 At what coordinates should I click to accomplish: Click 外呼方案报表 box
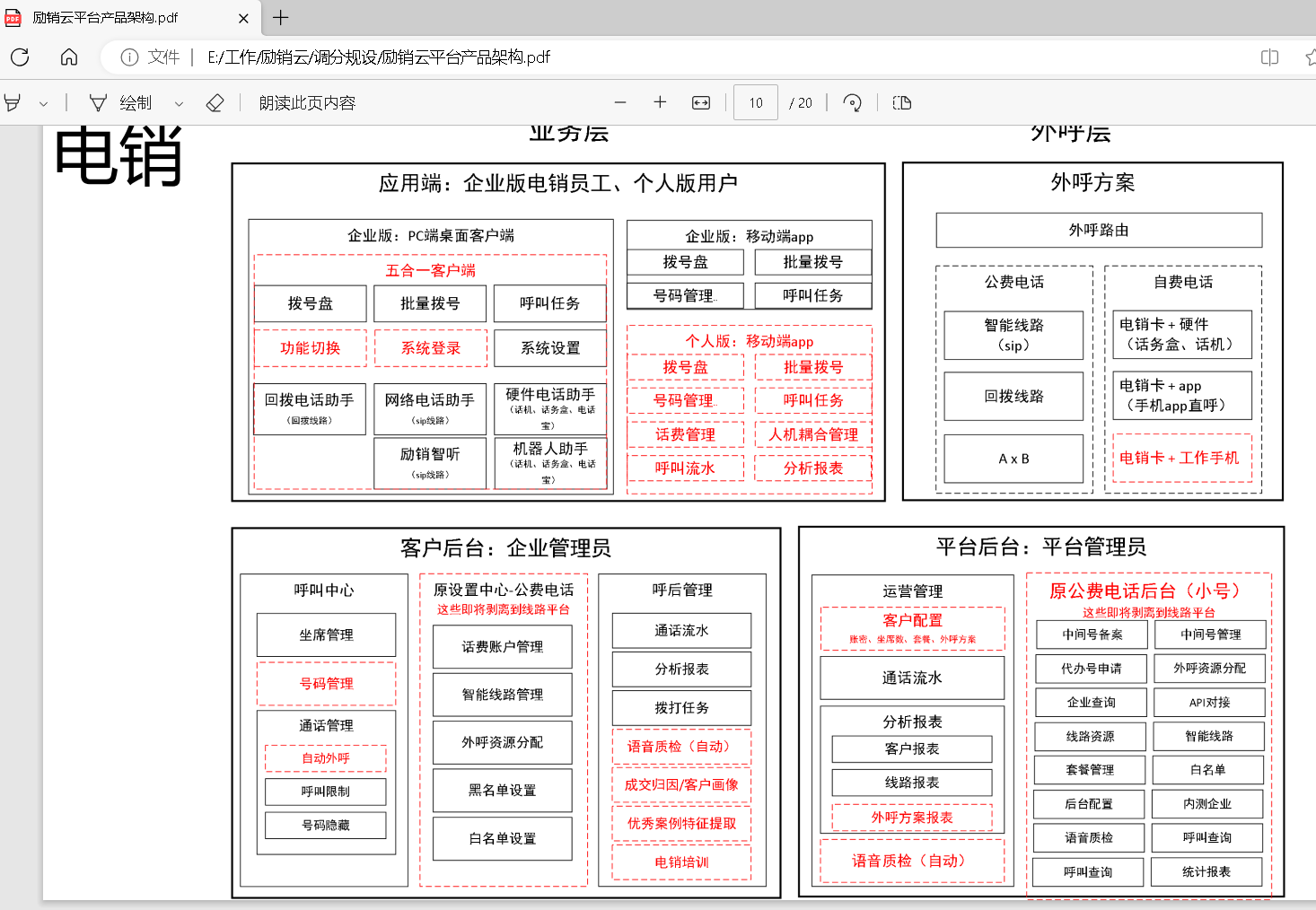coord(912,818)
